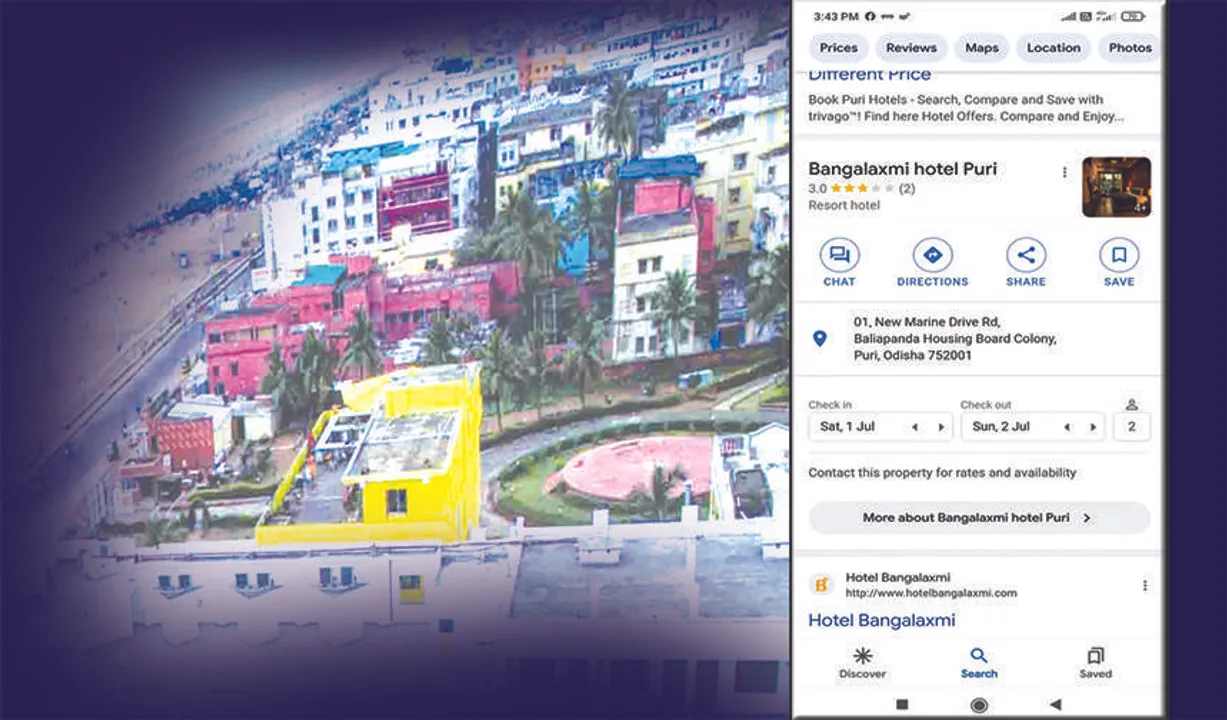Image resolution: width=1227 pixels, height=720 pixels.
Task: Tap the Share icon
Action: pos(1026,256)
